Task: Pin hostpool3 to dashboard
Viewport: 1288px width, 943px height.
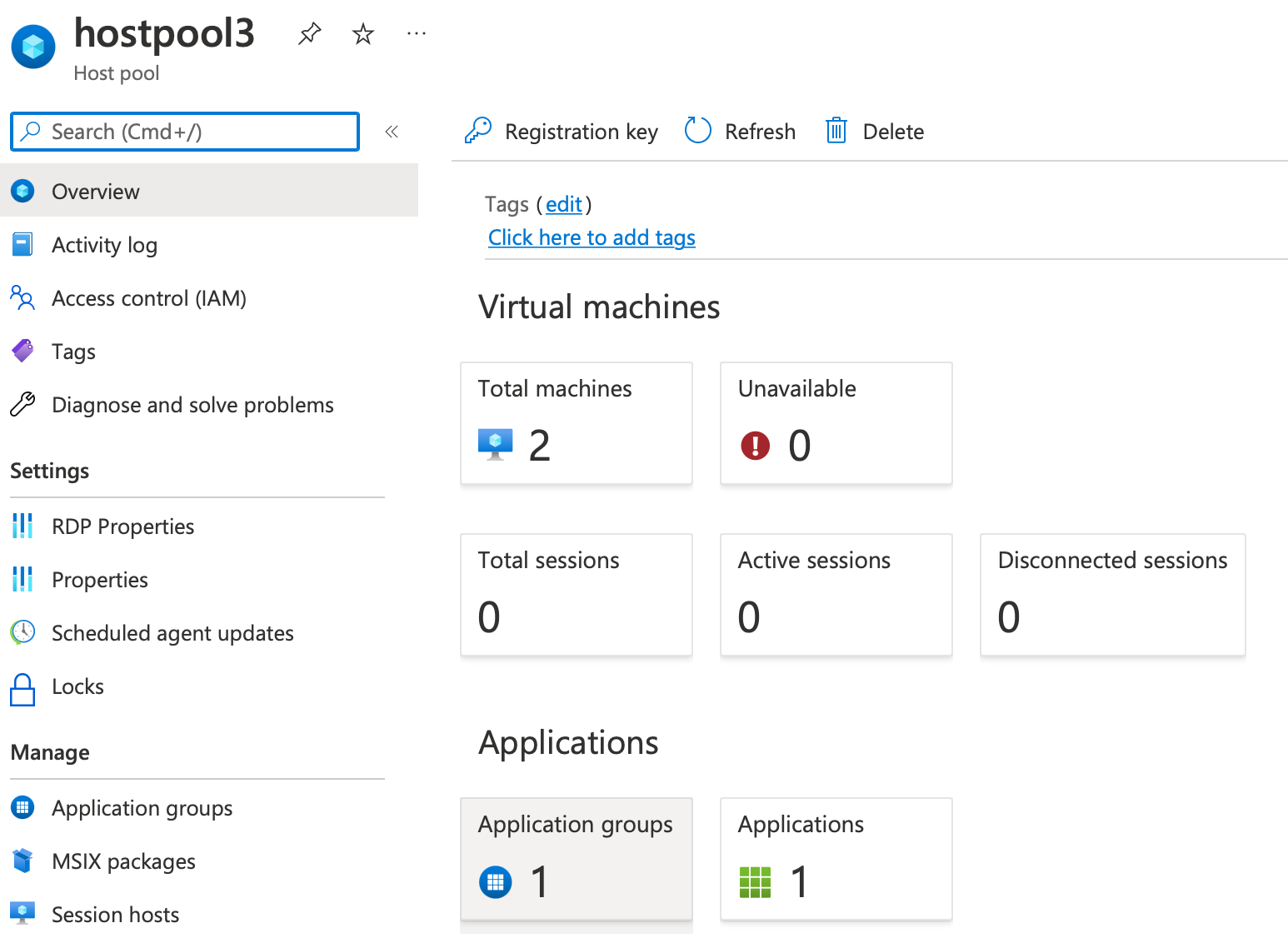Action: 310,34
